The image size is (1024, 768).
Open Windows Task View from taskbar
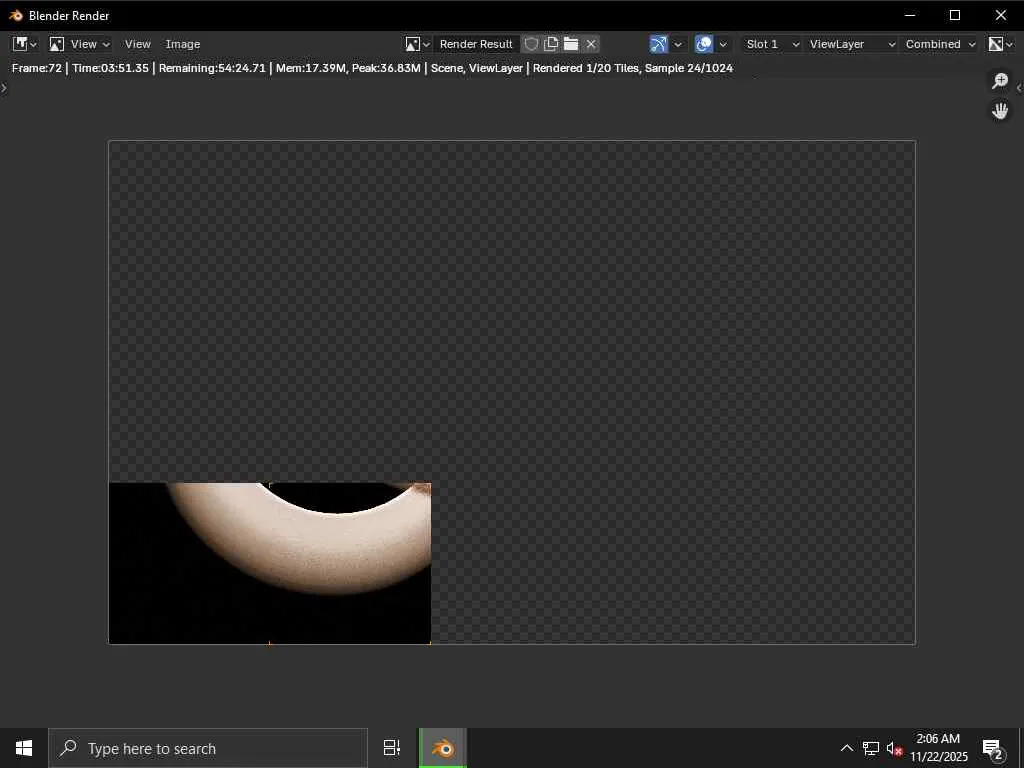pos(392,748)
